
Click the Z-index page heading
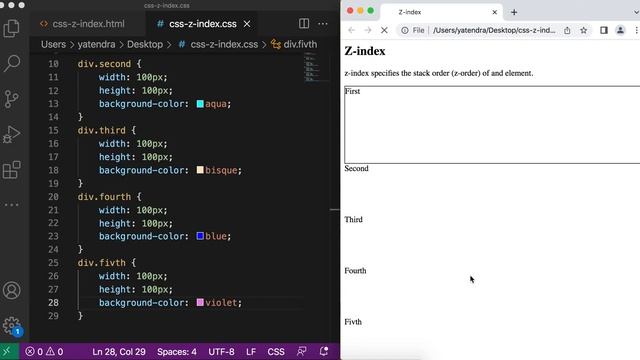point(364,51)
